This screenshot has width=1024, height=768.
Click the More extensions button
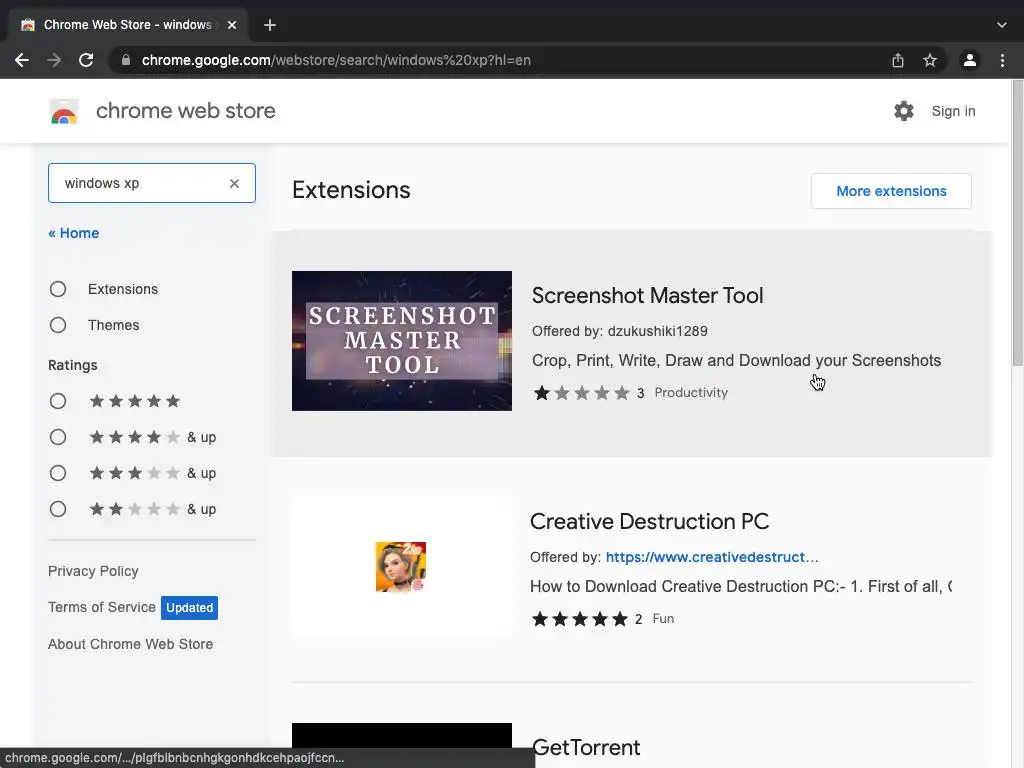point(891,191)
